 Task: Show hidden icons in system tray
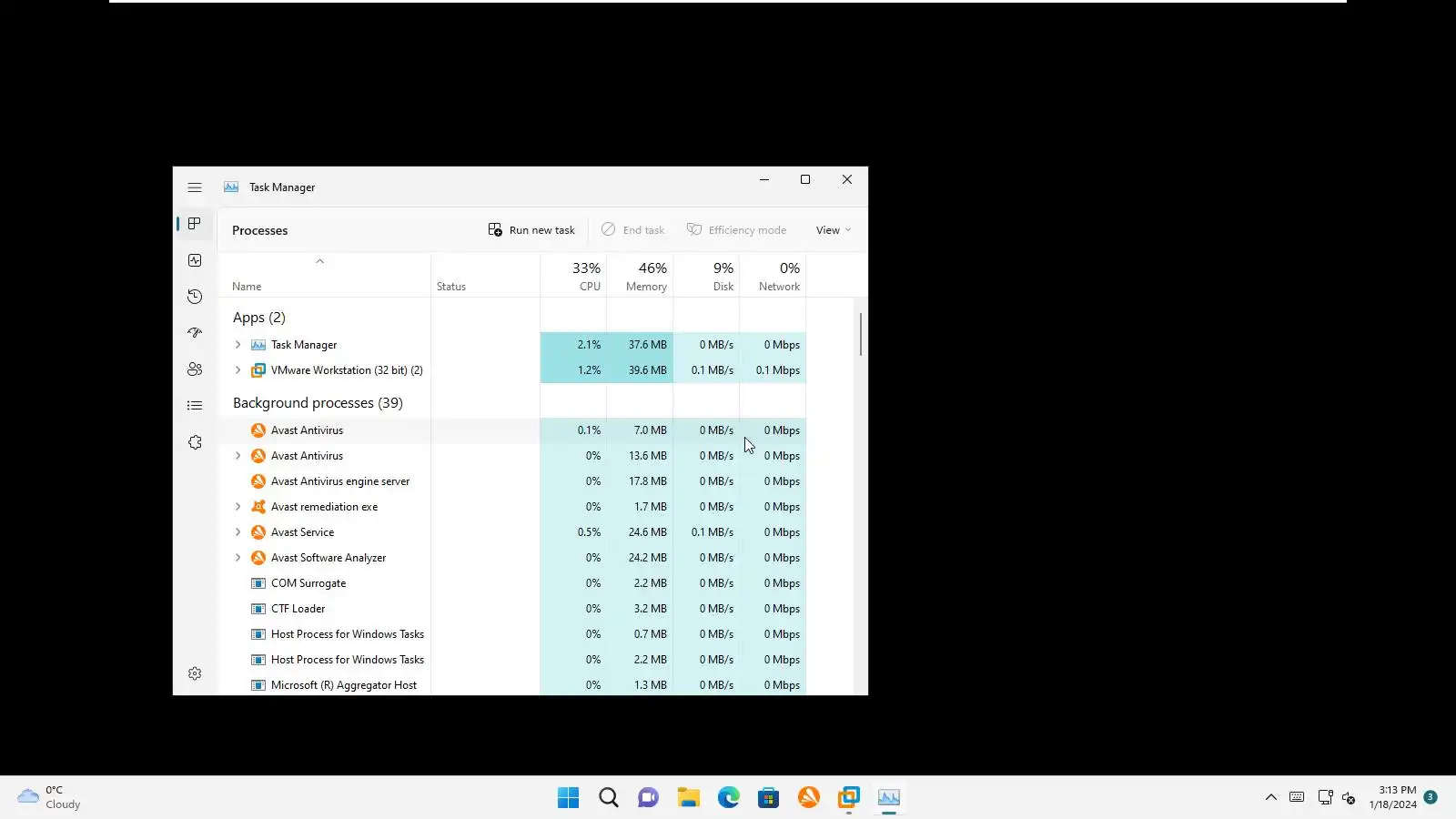coord(1271,798)
